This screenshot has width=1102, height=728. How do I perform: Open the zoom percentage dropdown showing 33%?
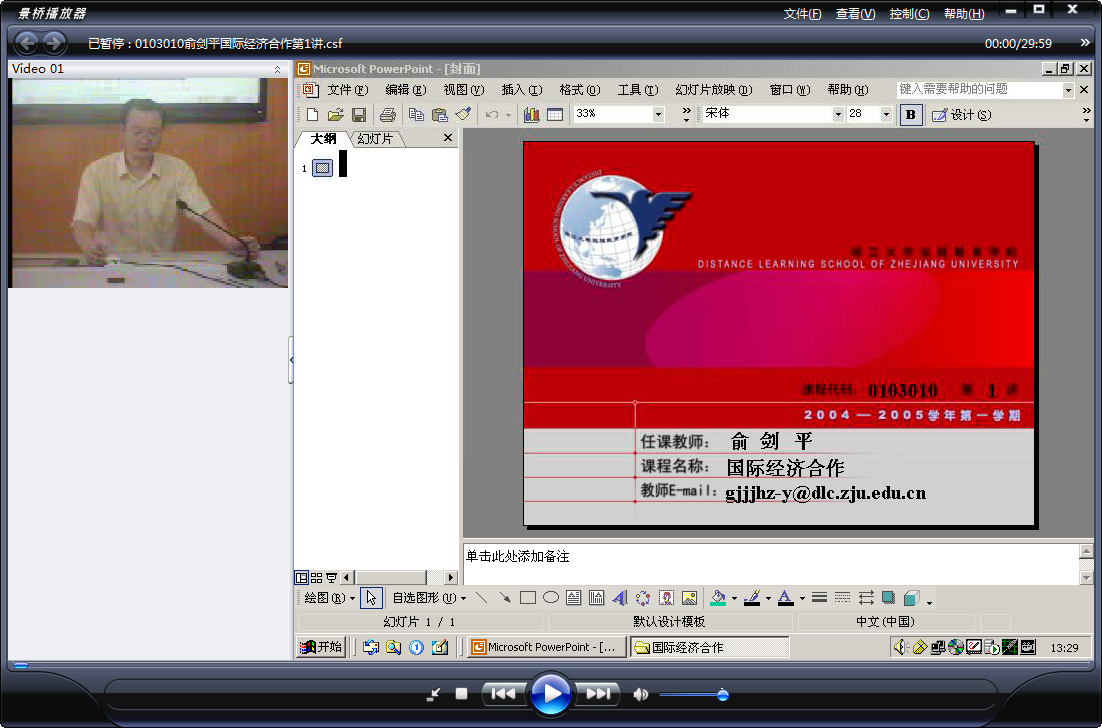658,114
